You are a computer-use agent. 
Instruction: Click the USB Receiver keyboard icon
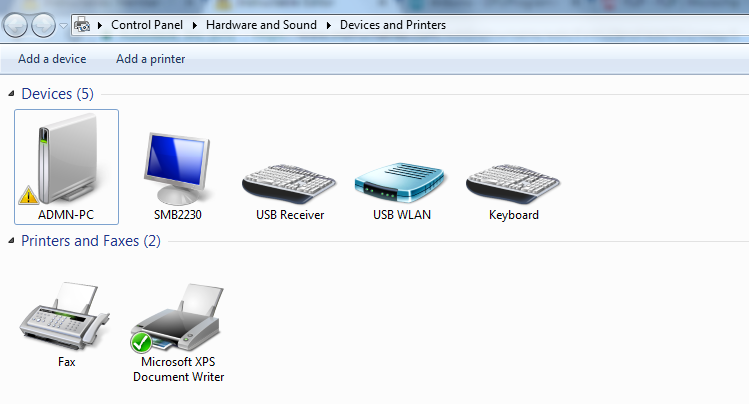click(x=290, y=180)
